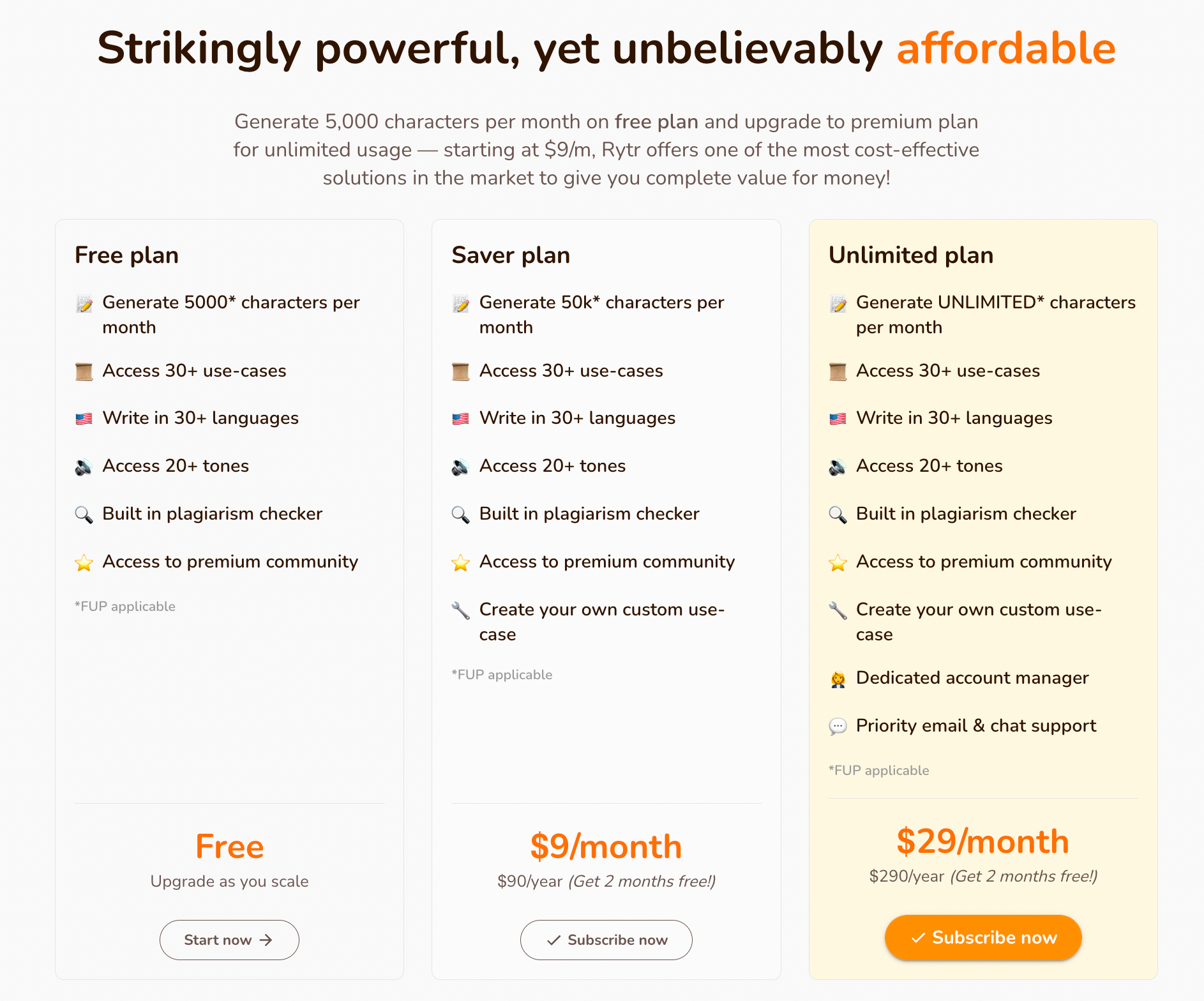
Task: Click the memo icon in Free plan
Action: tap(84, 304)
